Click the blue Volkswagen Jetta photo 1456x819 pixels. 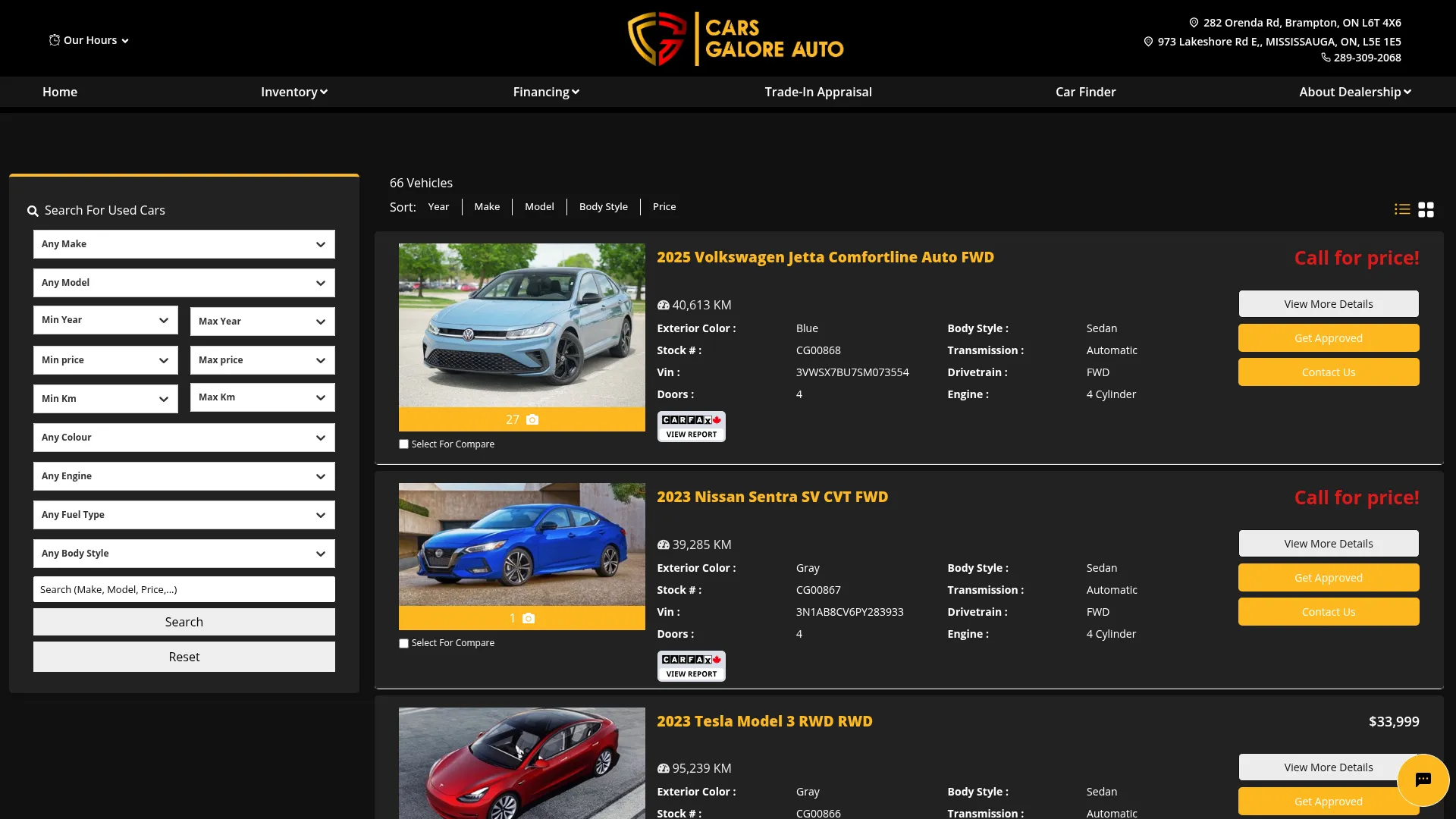coord(522,325)
